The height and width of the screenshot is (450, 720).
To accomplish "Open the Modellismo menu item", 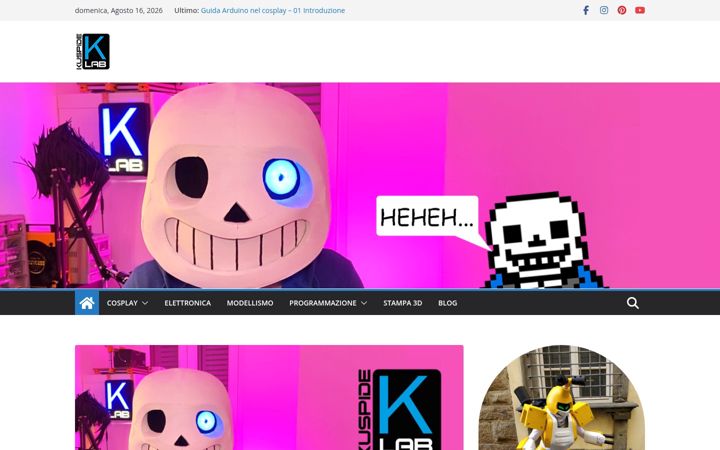I will click(250, 303).
